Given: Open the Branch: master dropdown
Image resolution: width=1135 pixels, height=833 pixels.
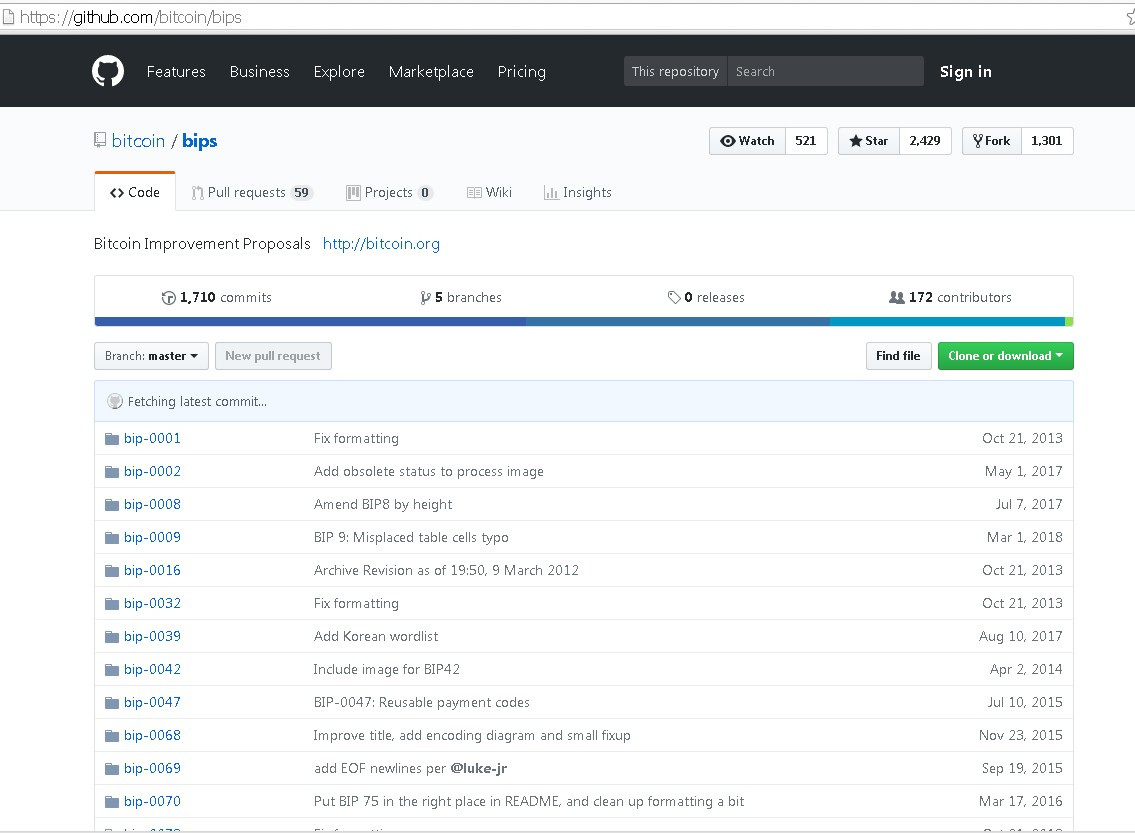Looking at the screenshot, I should [151, 356].
